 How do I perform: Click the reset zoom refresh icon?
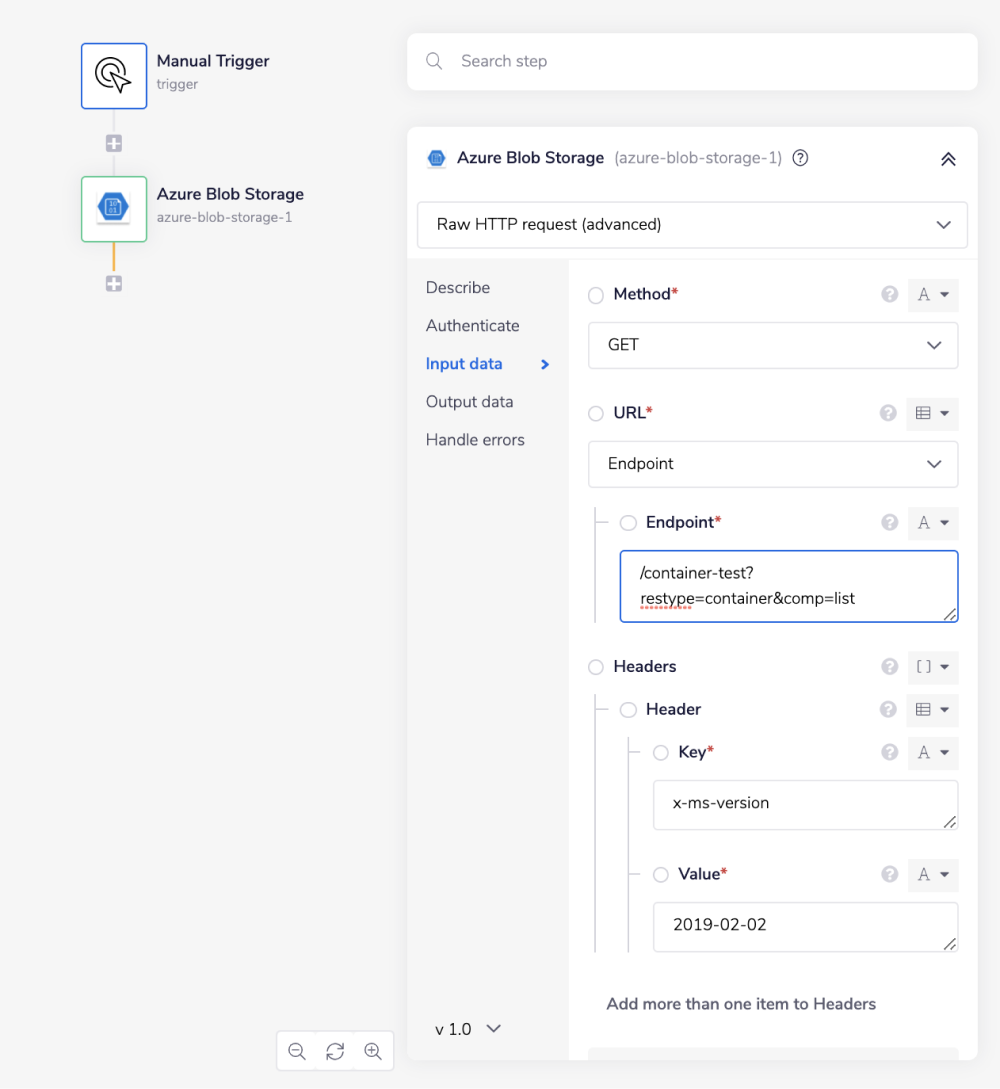click(x=335, y=1051)
